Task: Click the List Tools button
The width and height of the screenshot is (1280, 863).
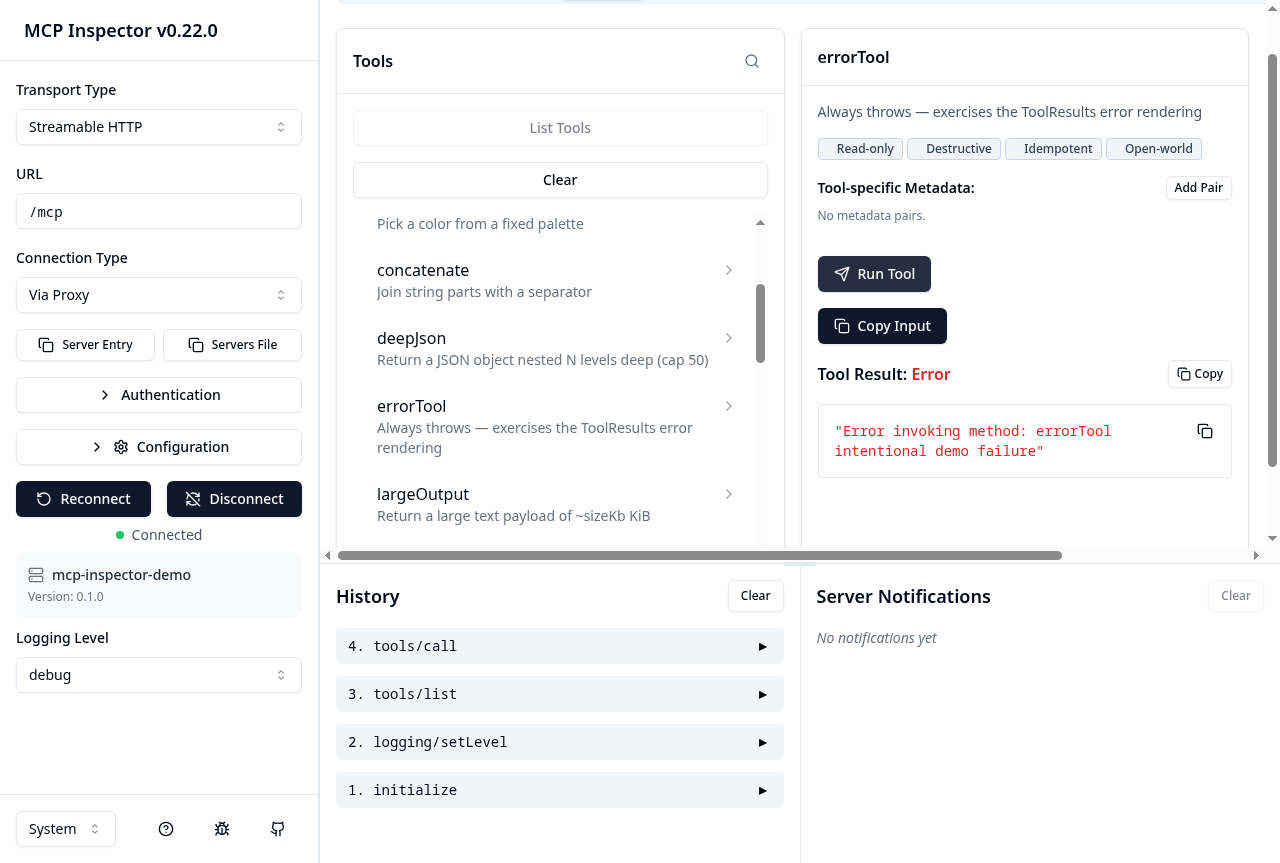Action: (x=560, y=128)
